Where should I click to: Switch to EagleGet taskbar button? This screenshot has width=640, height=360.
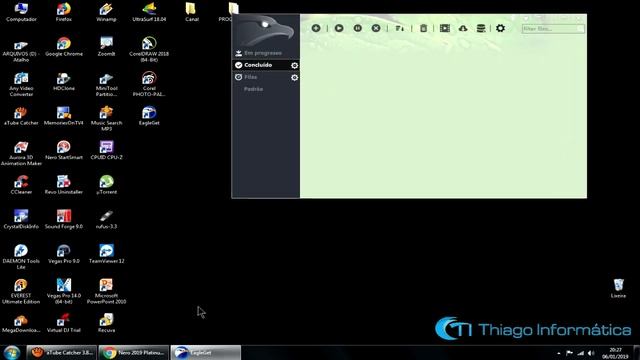(206, 353)
